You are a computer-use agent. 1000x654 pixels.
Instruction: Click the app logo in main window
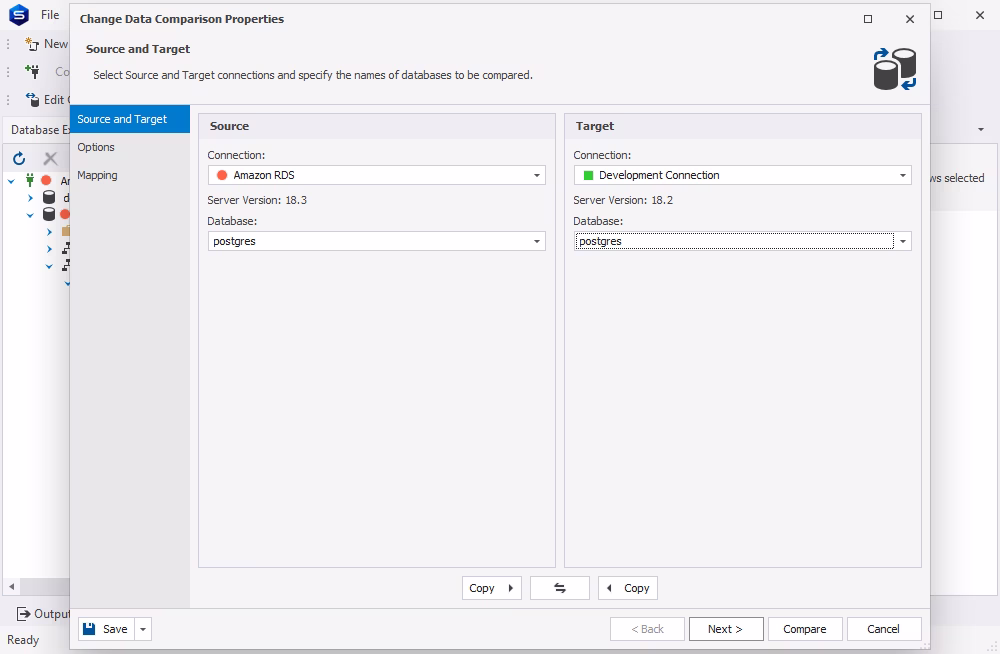[18, 15]
